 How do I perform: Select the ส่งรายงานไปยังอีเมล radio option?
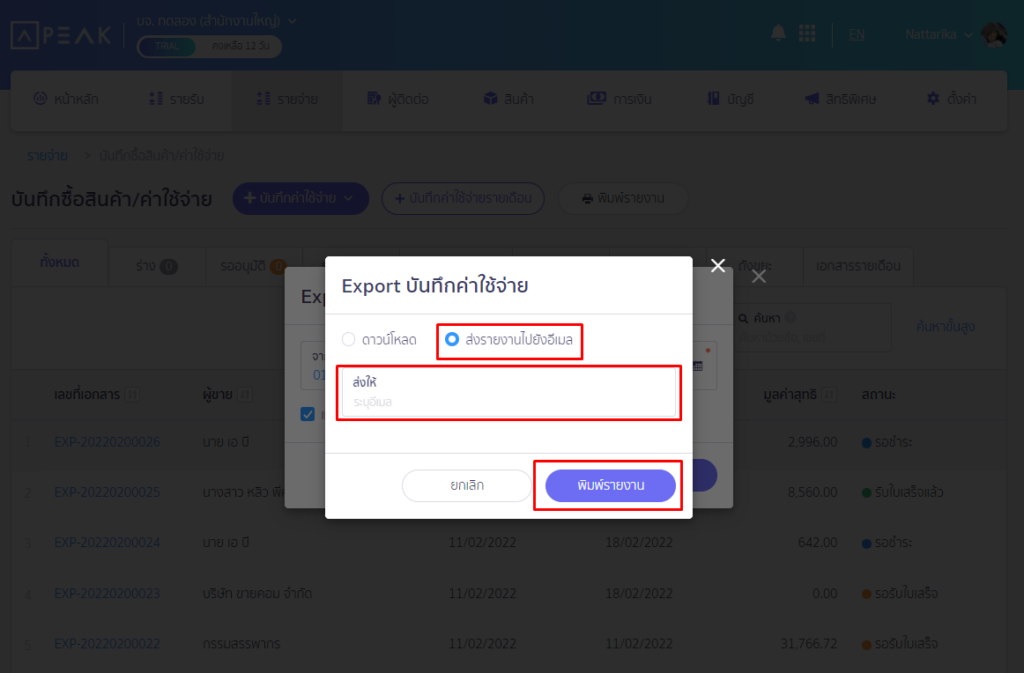tap(452, 339)
